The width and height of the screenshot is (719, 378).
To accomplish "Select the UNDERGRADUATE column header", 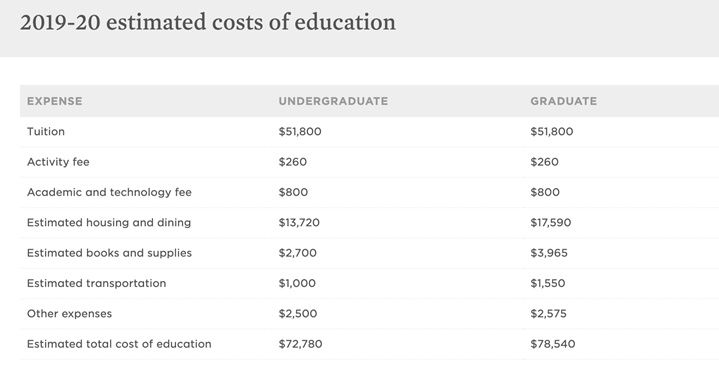I will coord(333,101).
